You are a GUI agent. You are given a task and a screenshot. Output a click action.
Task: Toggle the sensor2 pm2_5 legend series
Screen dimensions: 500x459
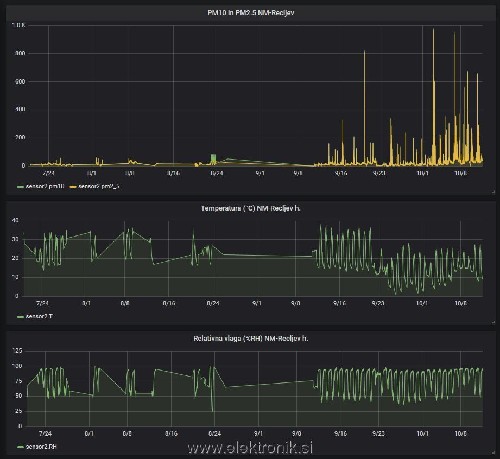(x=99, y=186)
